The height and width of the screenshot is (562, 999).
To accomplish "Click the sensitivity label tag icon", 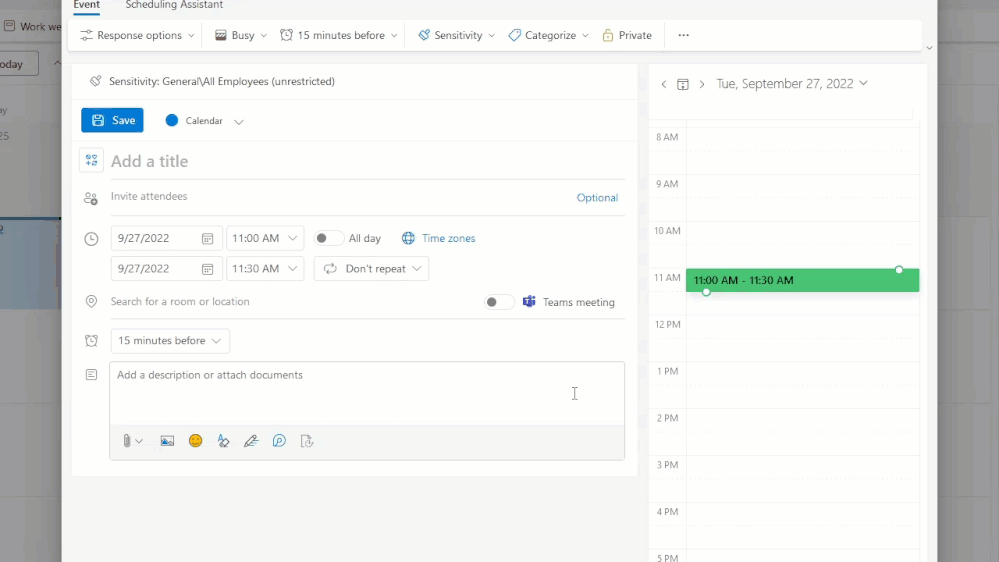I will tap(96, 81).
